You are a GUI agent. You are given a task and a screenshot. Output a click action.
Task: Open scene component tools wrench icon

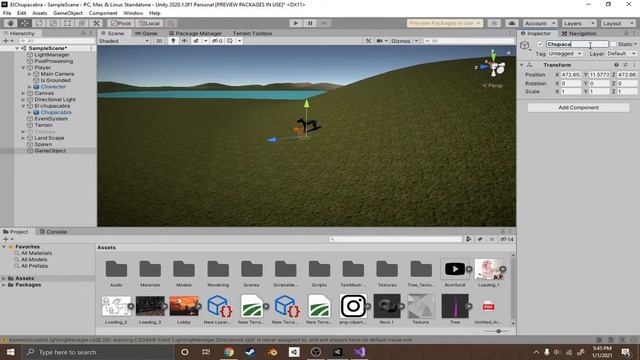368,41
